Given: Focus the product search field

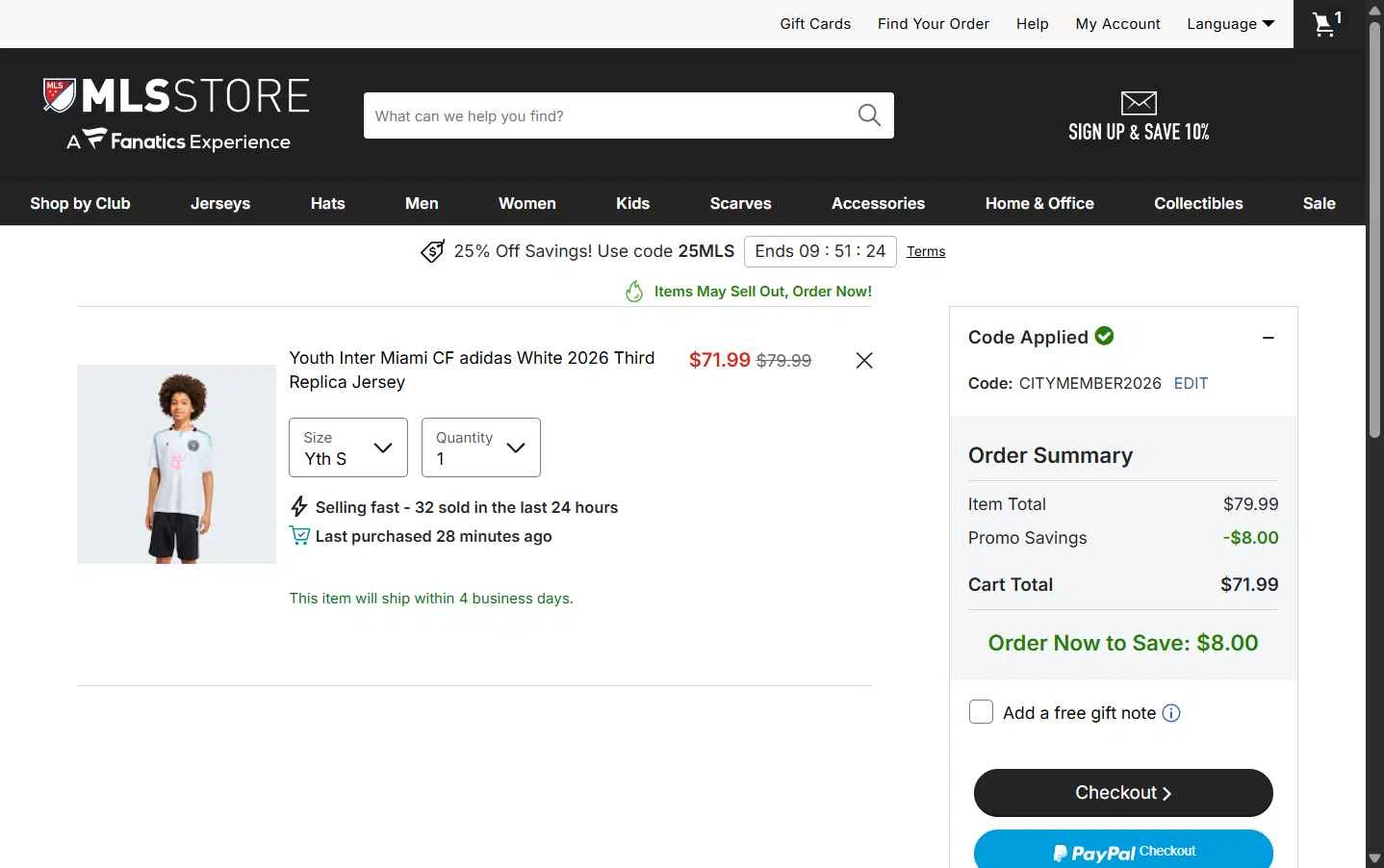Looking at the screenshot, I should point(611,115).
